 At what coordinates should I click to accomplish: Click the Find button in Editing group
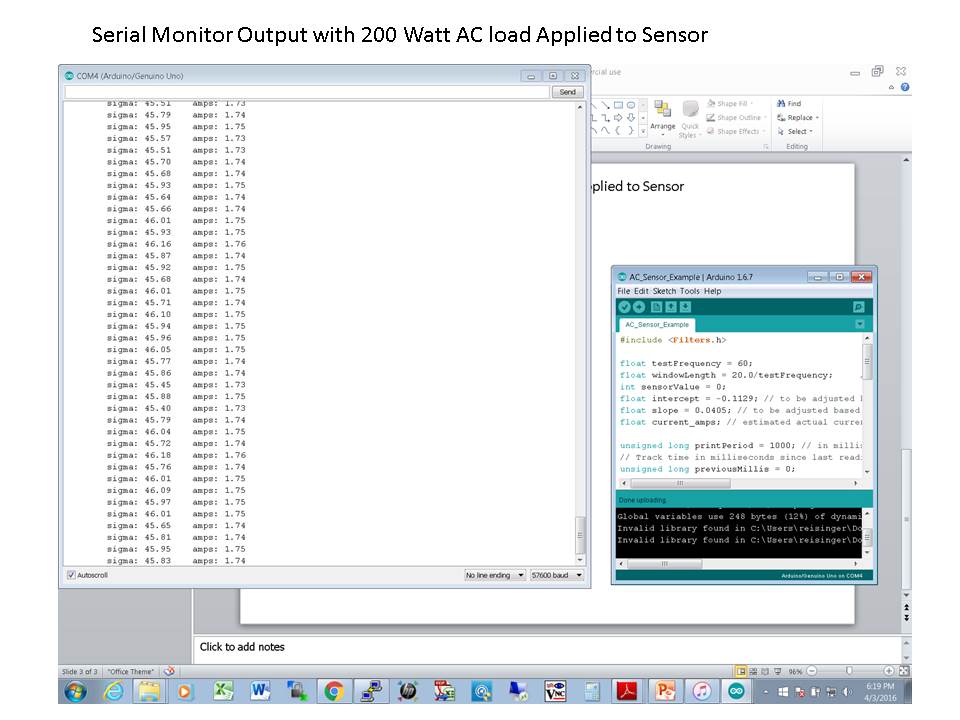[789, 103]
